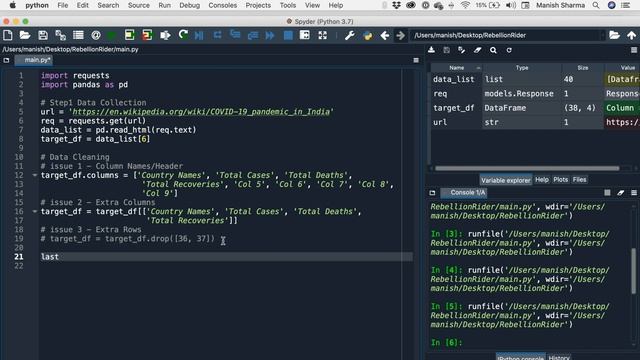Image resolution: width=640 pixels, height=360 pixels.
Task: Open the Run menu
Action: pos(164,5)
